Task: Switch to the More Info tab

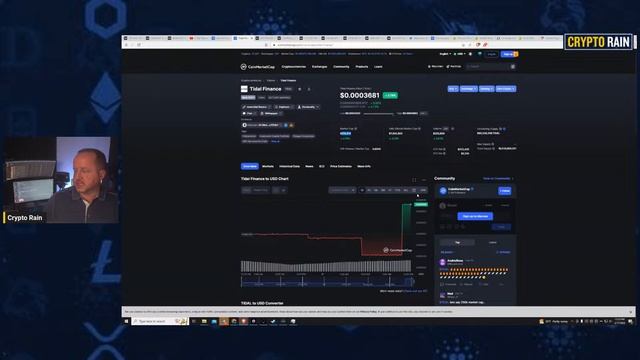Action: pos(364,167)
